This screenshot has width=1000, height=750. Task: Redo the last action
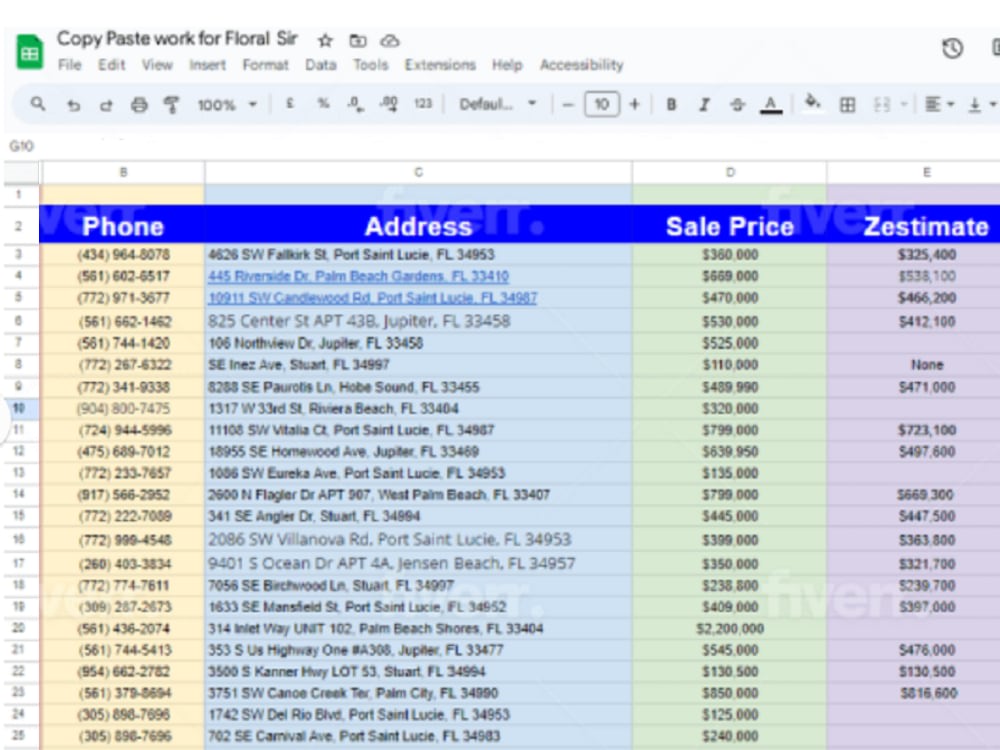tap(107, 105)
